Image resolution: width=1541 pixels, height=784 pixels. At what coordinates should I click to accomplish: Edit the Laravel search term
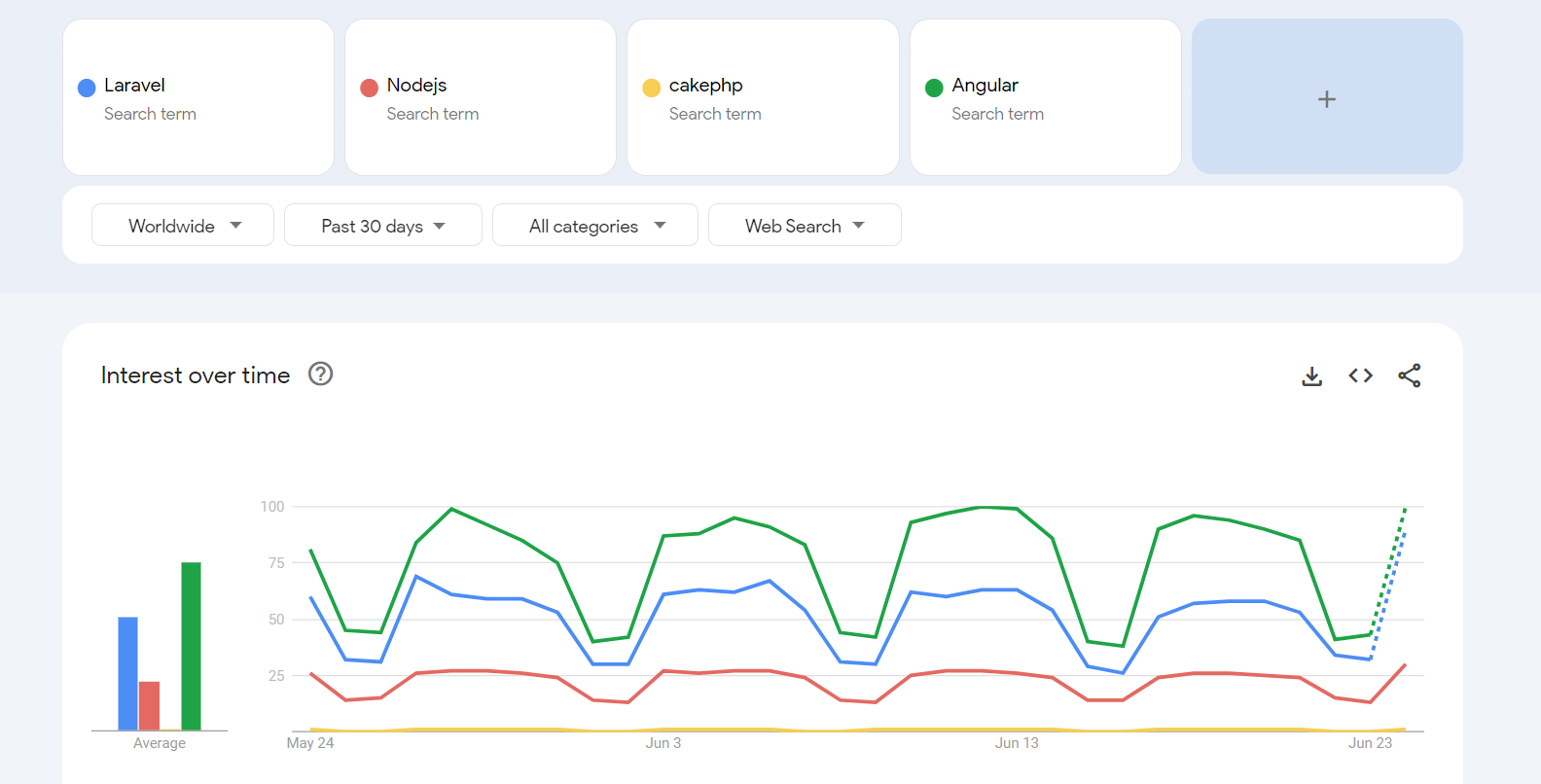pyautogui.click(x=134, y=86)
